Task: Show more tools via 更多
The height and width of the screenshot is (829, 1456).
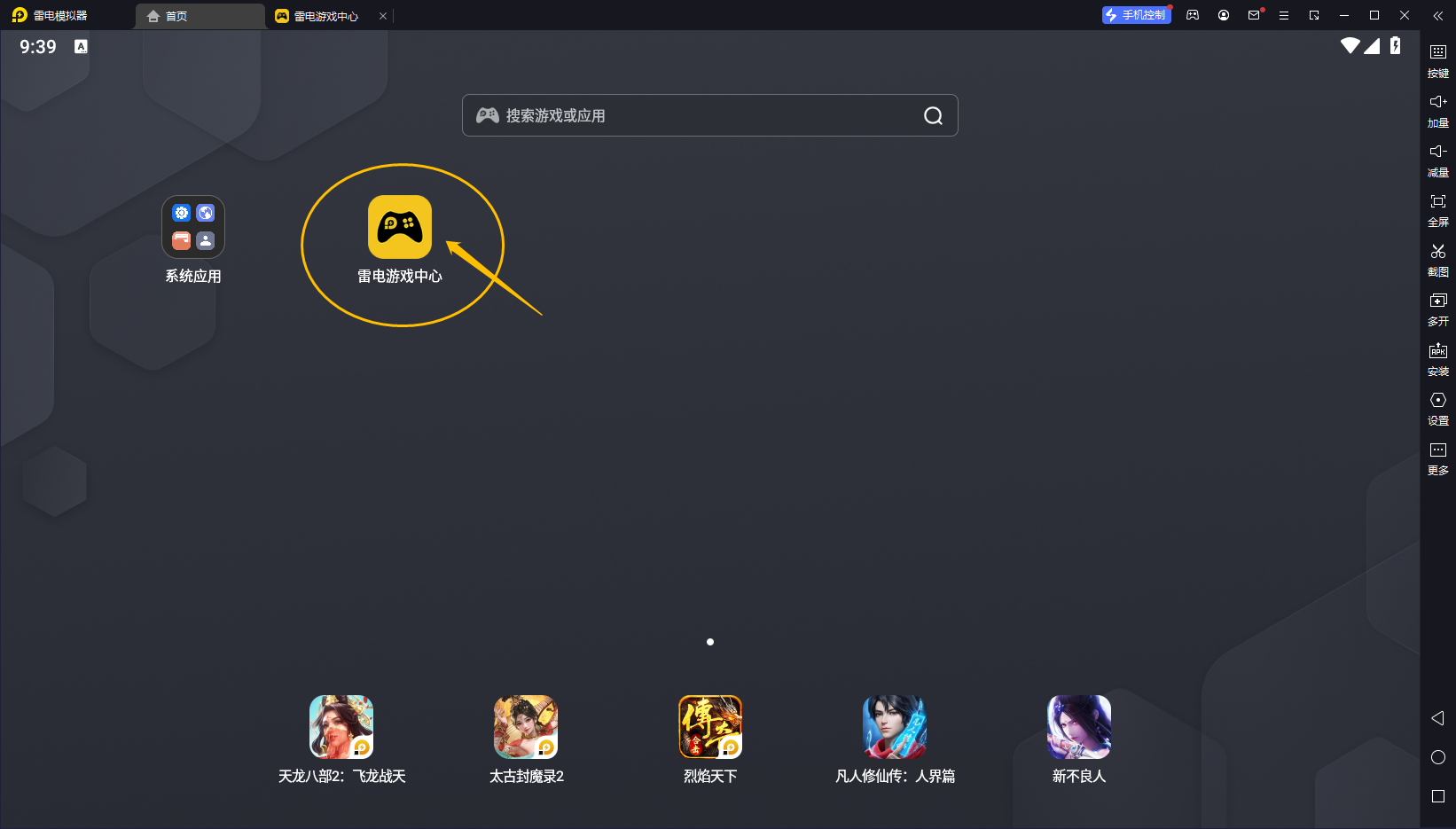Action: pos(1438,458)
